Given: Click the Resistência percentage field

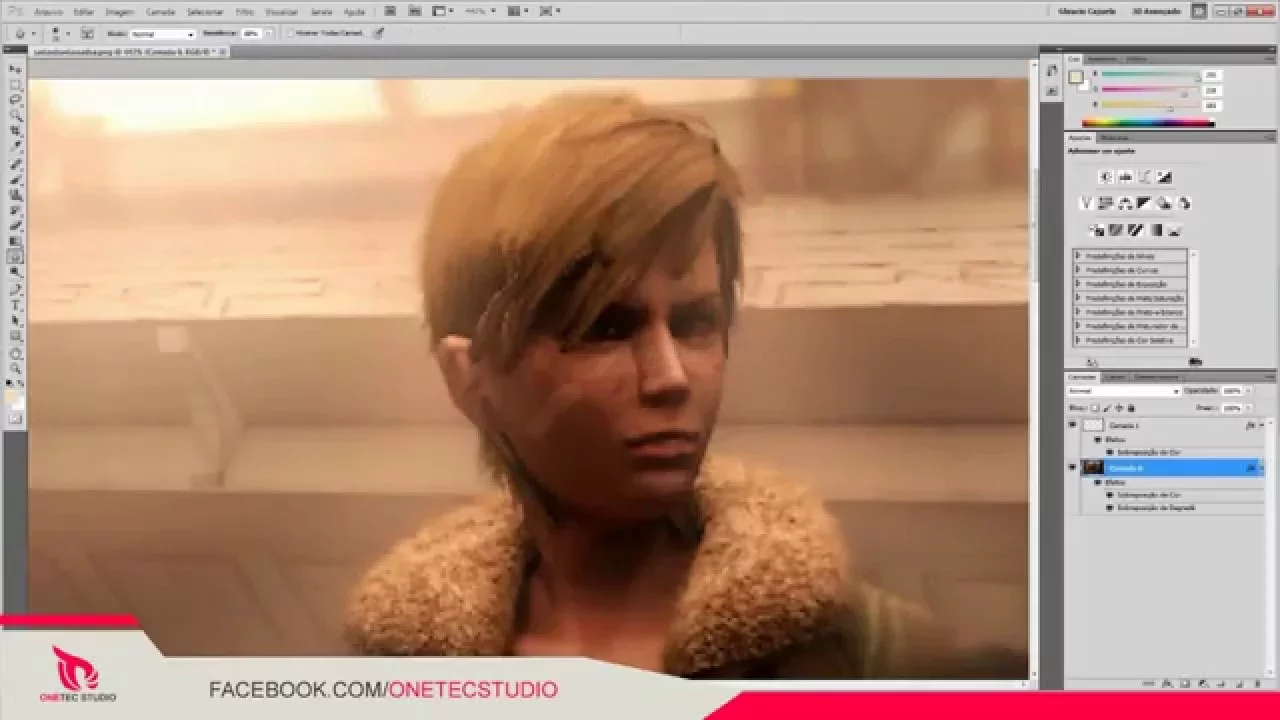Looking at the screenshot, I should (x=251, y=34).
